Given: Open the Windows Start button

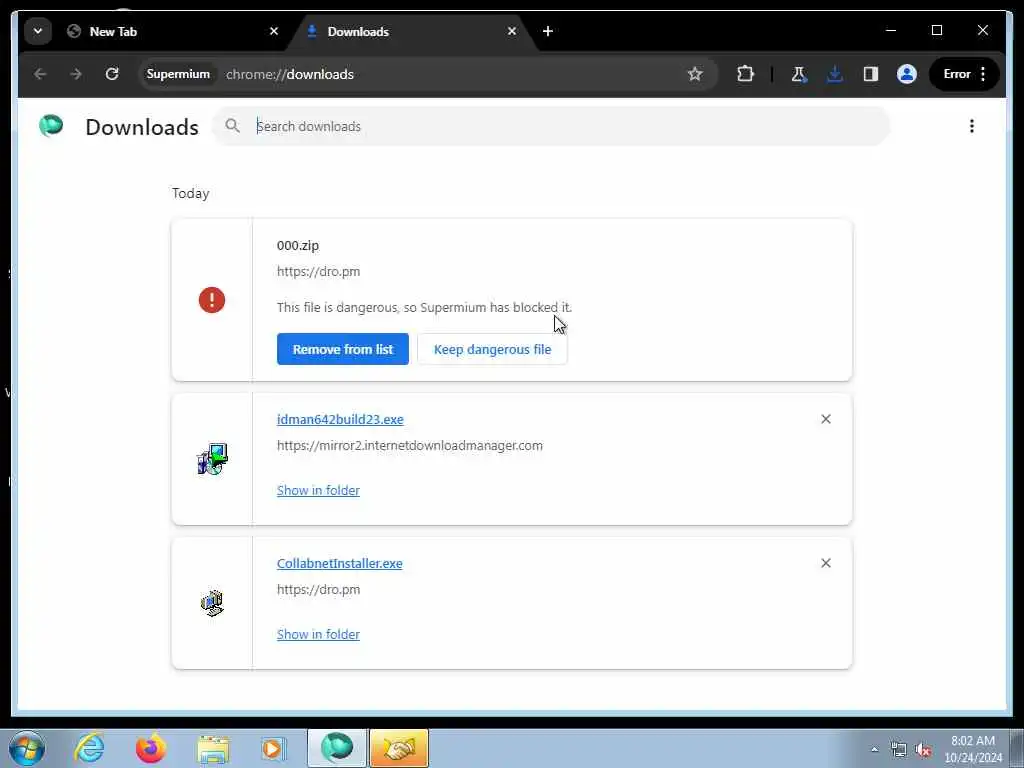Looking at the screenshot, I should 27,748.
